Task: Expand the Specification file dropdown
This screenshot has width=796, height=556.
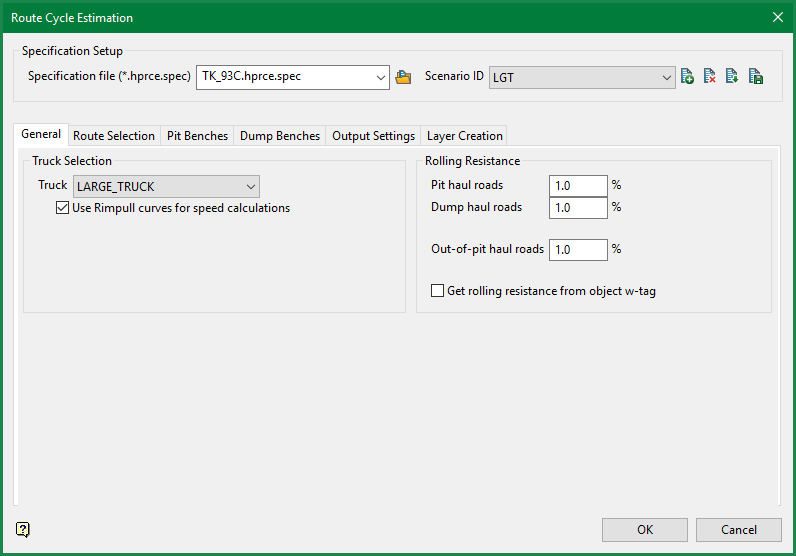Action: [380, 77]
